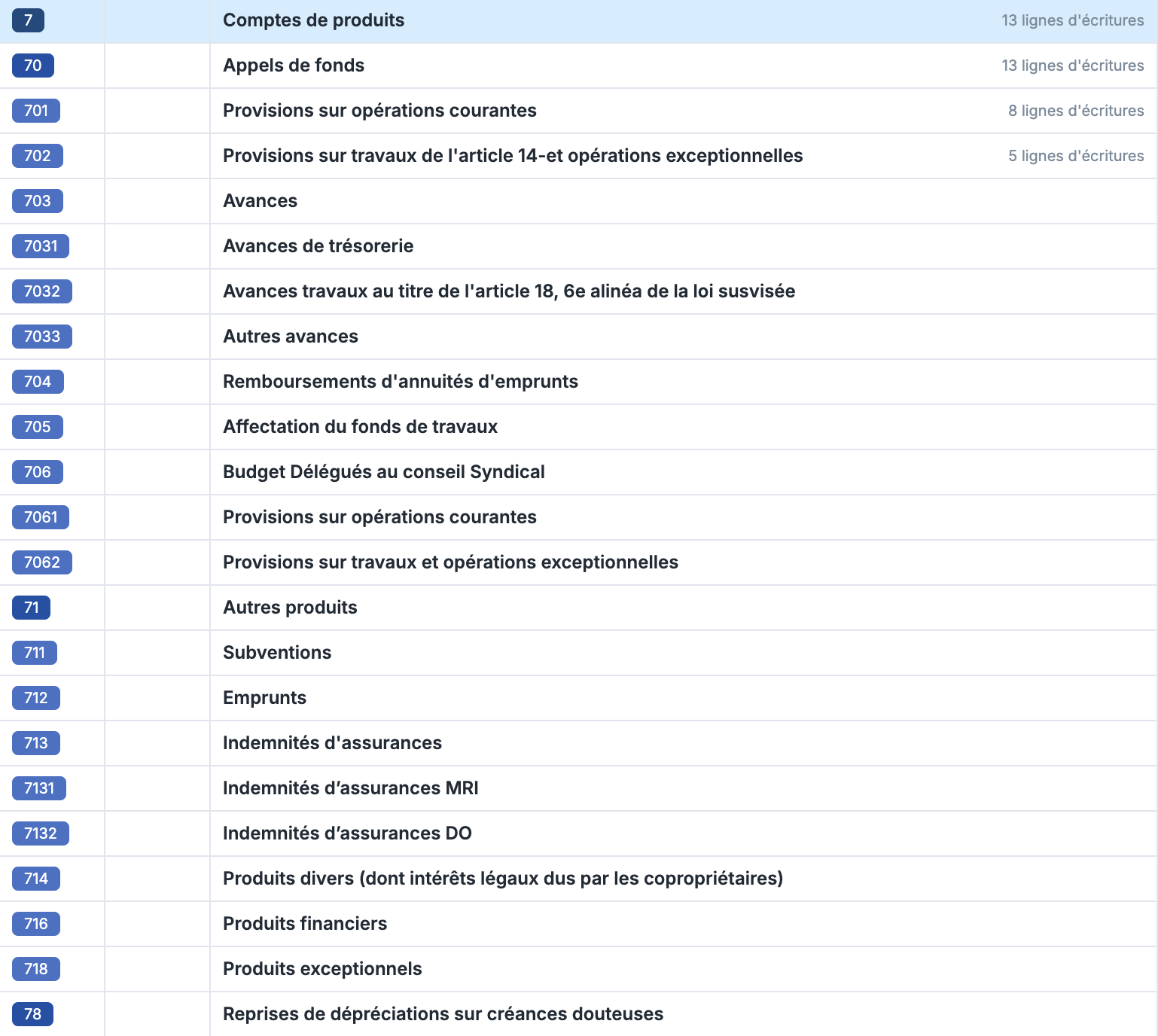Viewport: 1158px width, 1036px height.
Task: Click Reprises de dépréciations sur créances douteuses
Action: coord(443,1014)
